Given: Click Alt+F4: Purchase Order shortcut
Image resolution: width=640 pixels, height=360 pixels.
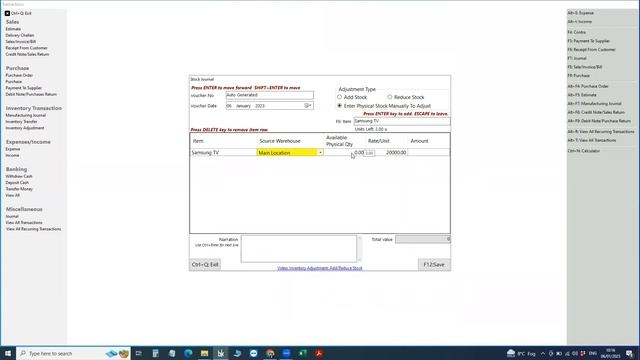Looking at the screenshot, I should point(588,86).
